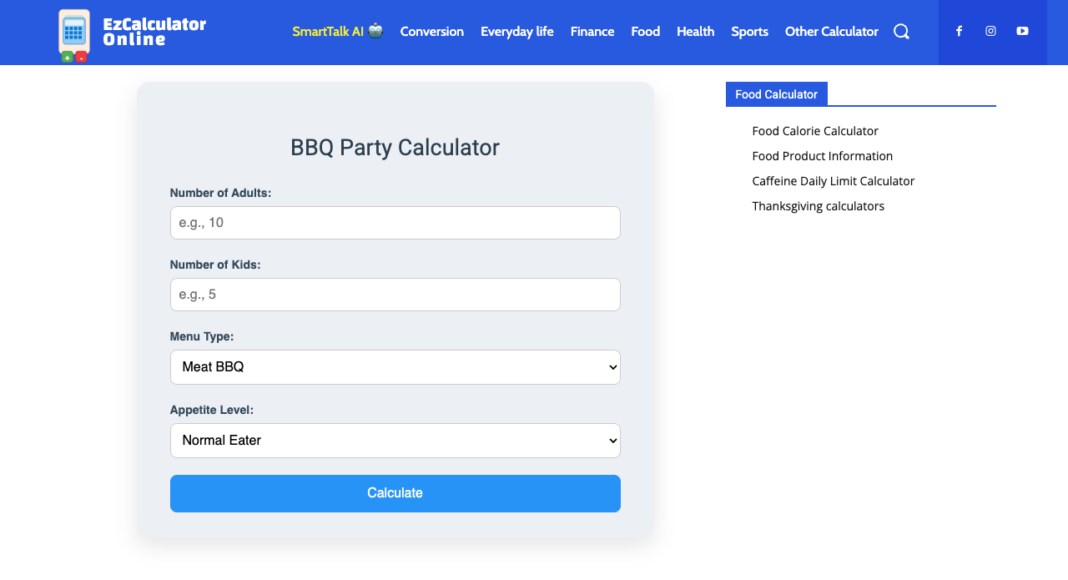Open the Food Calorie Calculator link
The height and width of the screenshot is (580, 1068).
point(815,131)
